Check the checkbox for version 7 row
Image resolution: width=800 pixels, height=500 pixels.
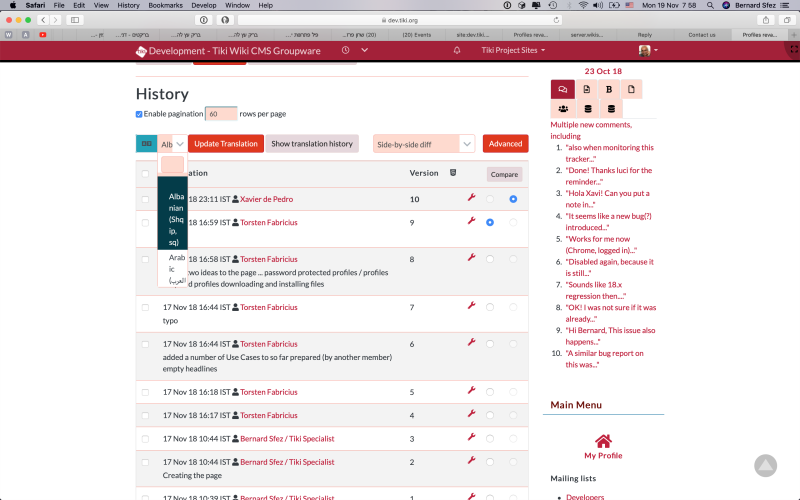point(145,307)
